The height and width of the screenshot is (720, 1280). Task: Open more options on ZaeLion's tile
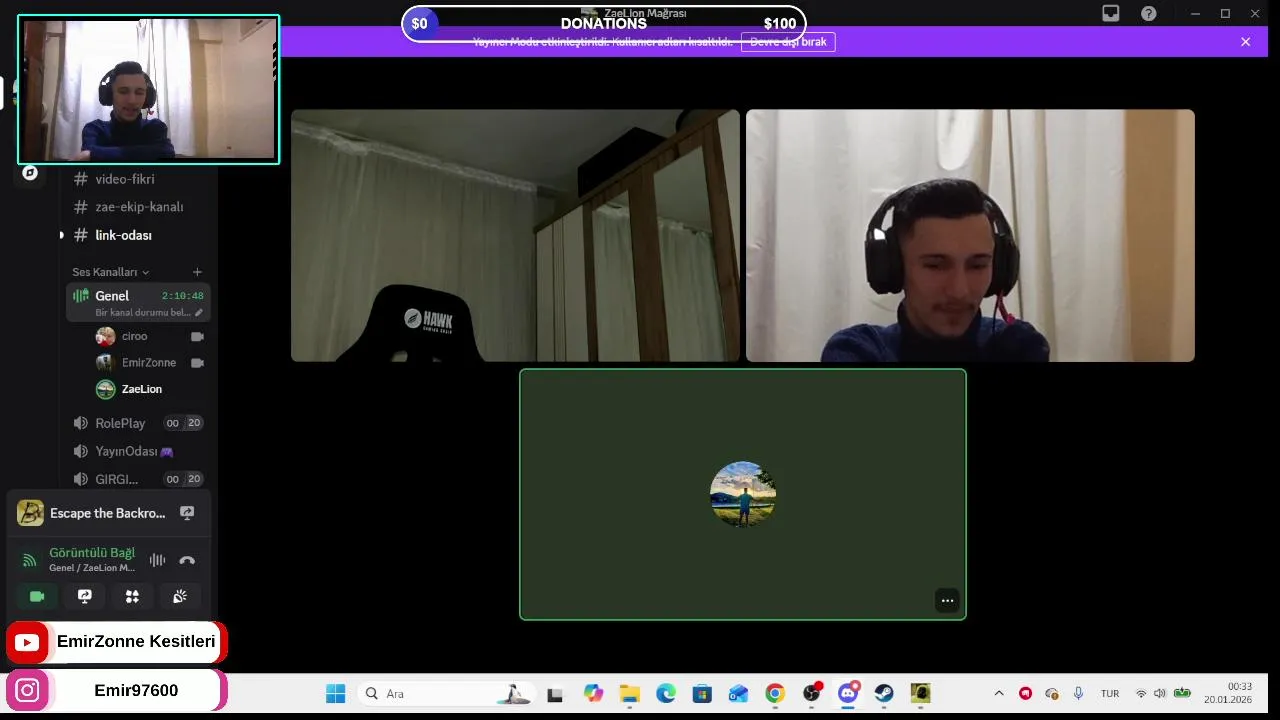pyautogui.click(x=947, y=601)
